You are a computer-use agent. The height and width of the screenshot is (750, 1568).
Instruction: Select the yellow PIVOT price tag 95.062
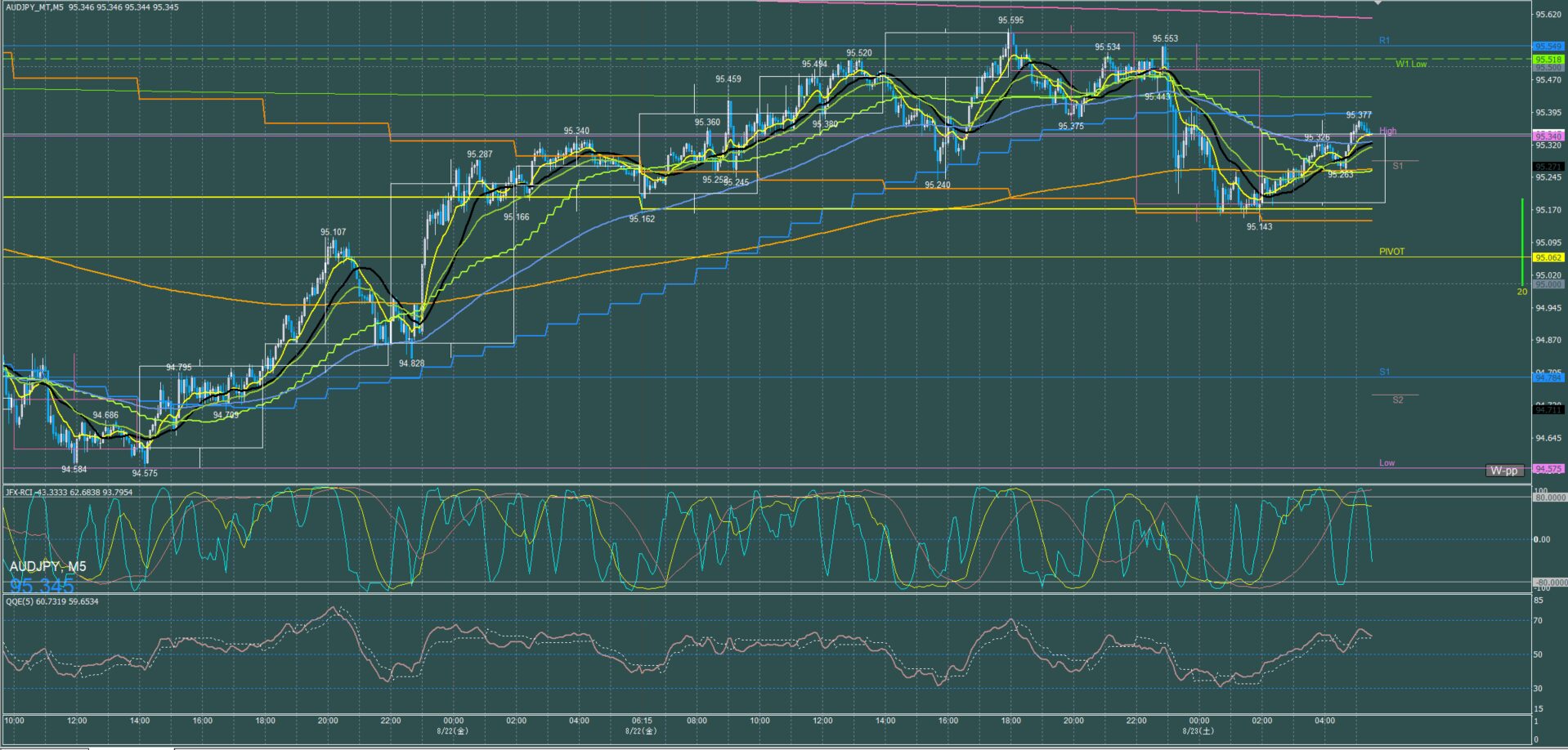pos(1548,257)
